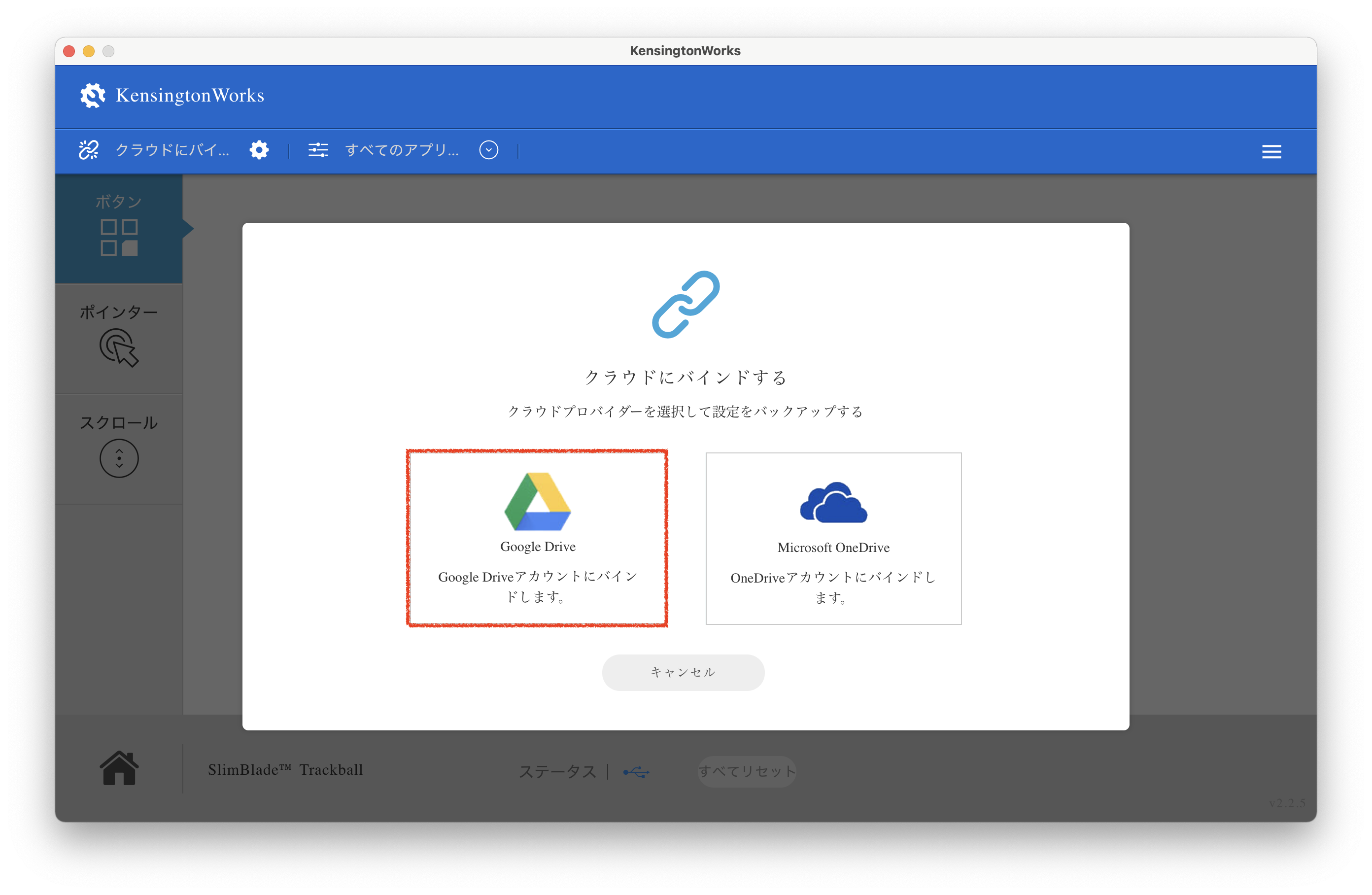This screenshot has width=1372, height=895.
Task: Click the app settings sliders icon
Action: coord(318,150)
